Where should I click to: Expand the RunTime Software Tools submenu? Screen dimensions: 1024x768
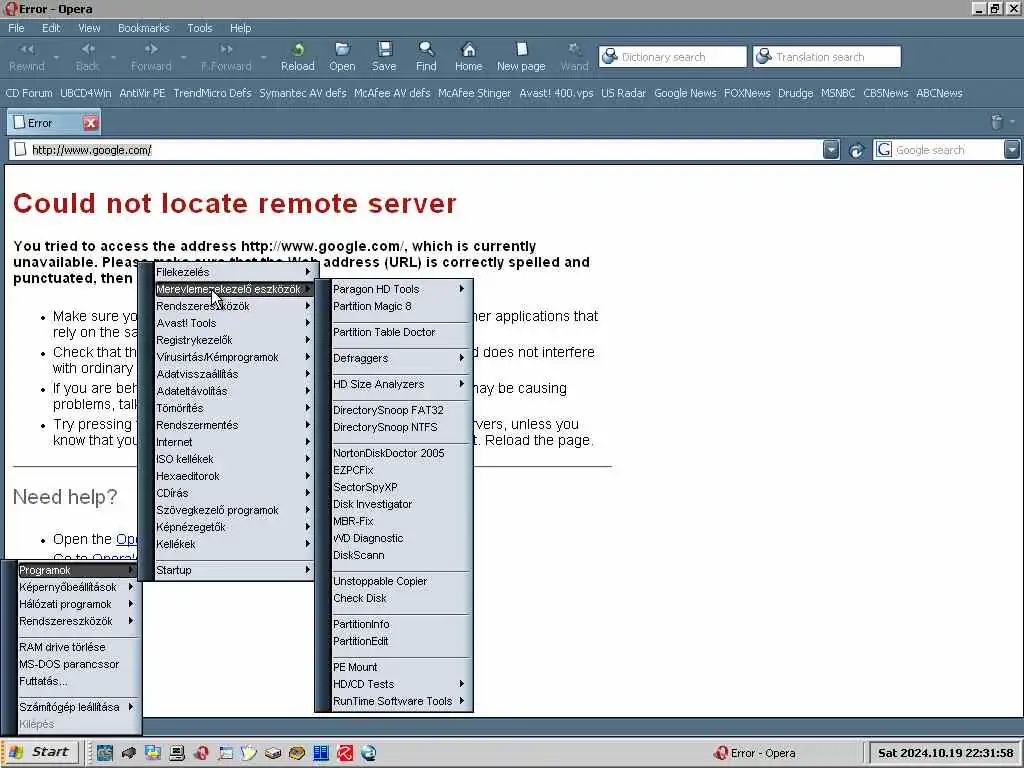tap(401, 701)
